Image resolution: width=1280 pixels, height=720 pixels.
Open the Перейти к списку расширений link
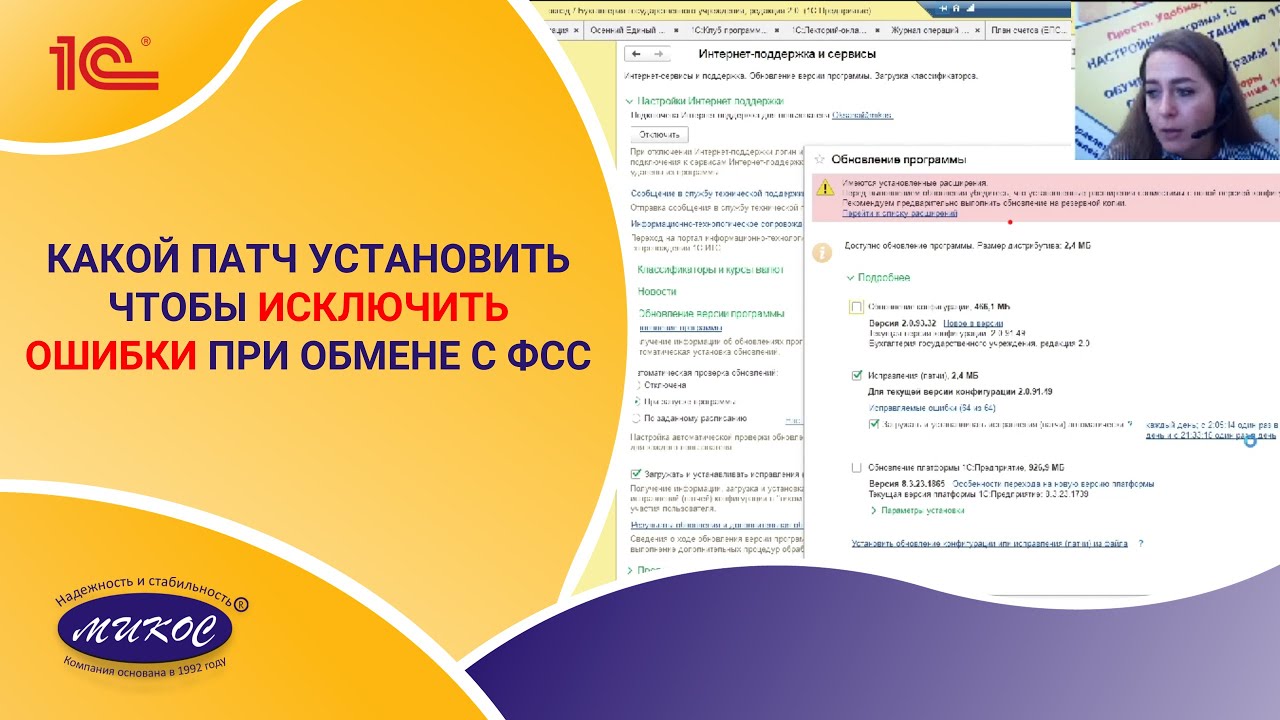click(900, 213)
